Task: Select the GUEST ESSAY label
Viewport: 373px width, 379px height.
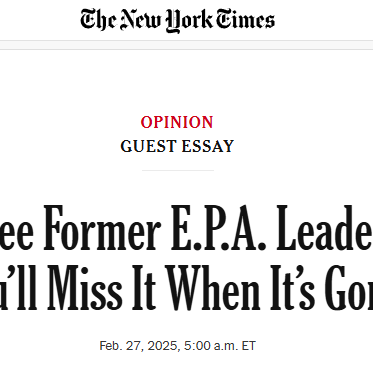Action: click(x=177, y=146)
